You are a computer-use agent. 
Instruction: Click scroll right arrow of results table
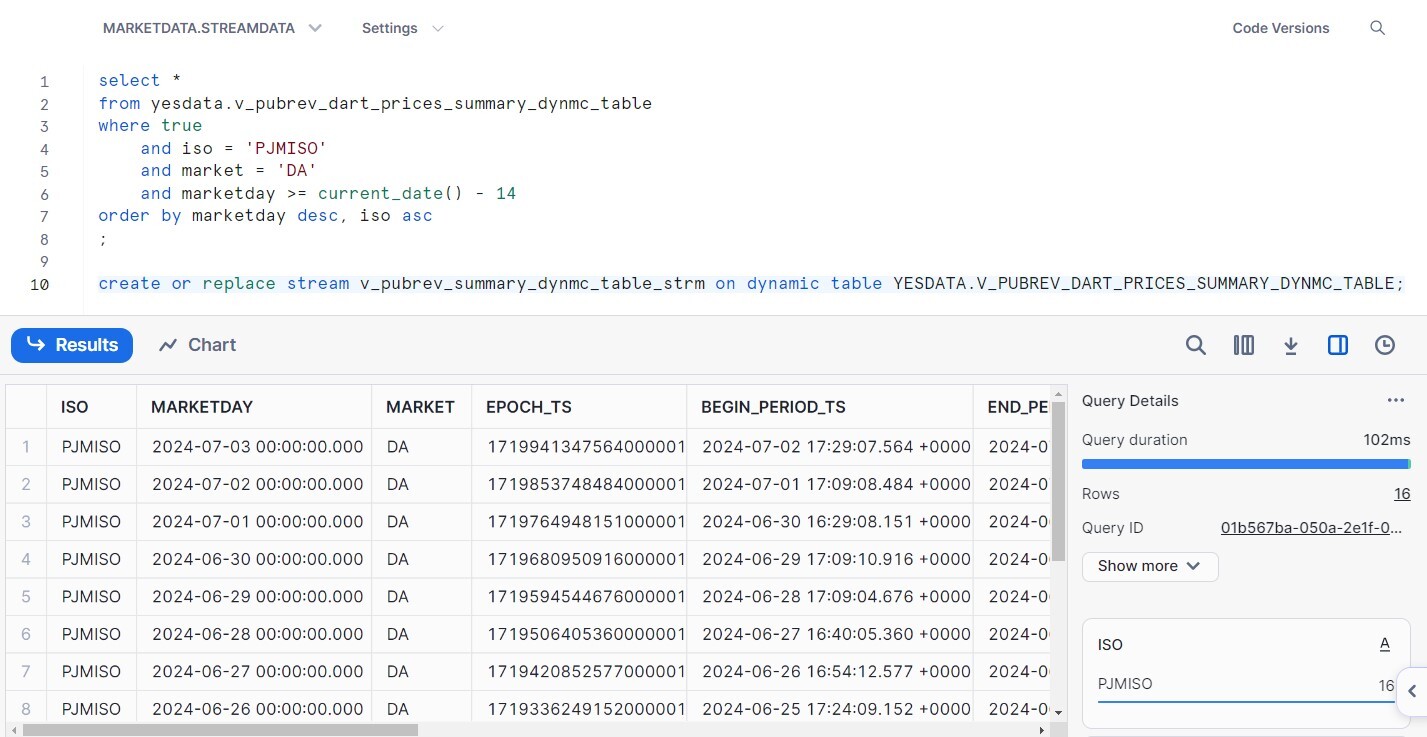point(1042,730)
